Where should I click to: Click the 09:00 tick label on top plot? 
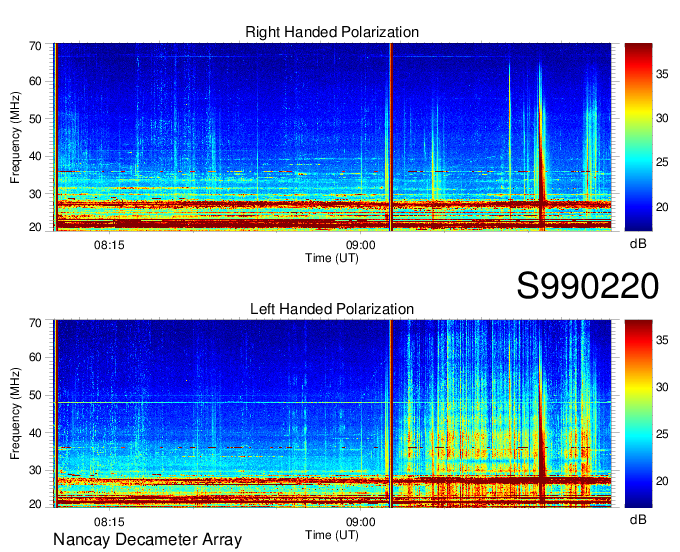pos(360,245)
